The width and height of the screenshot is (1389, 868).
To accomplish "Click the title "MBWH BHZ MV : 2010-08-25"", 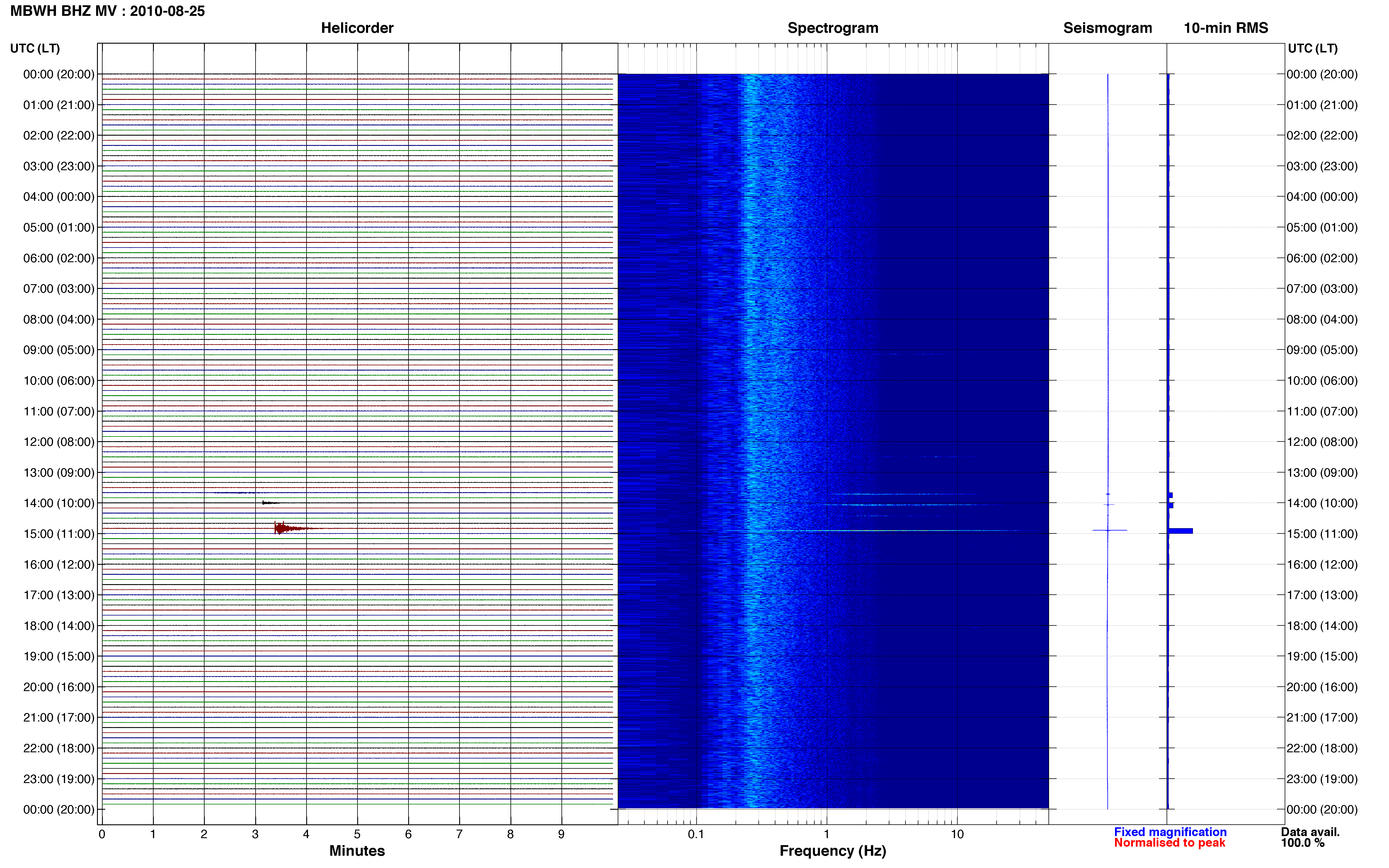I will tap(107, 11).
